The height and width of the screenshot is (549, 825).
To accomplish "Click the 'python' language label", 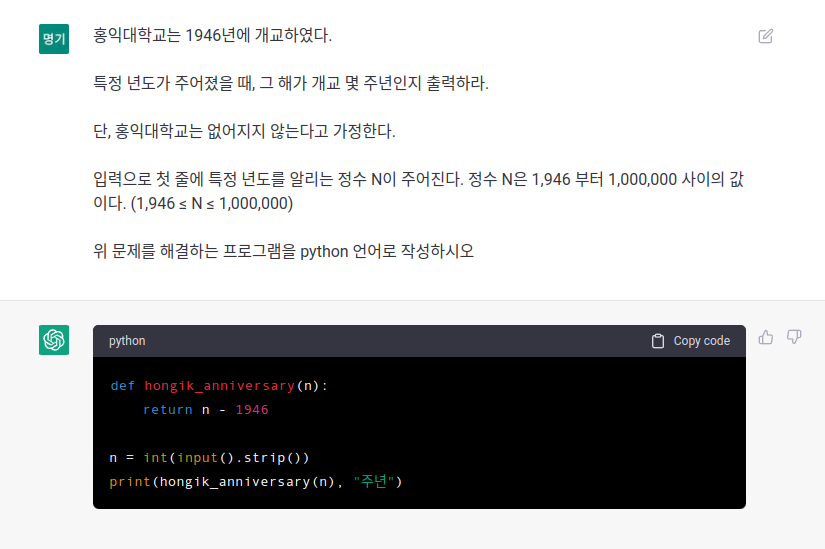I will pyautogui.click(x=127, y=341).
